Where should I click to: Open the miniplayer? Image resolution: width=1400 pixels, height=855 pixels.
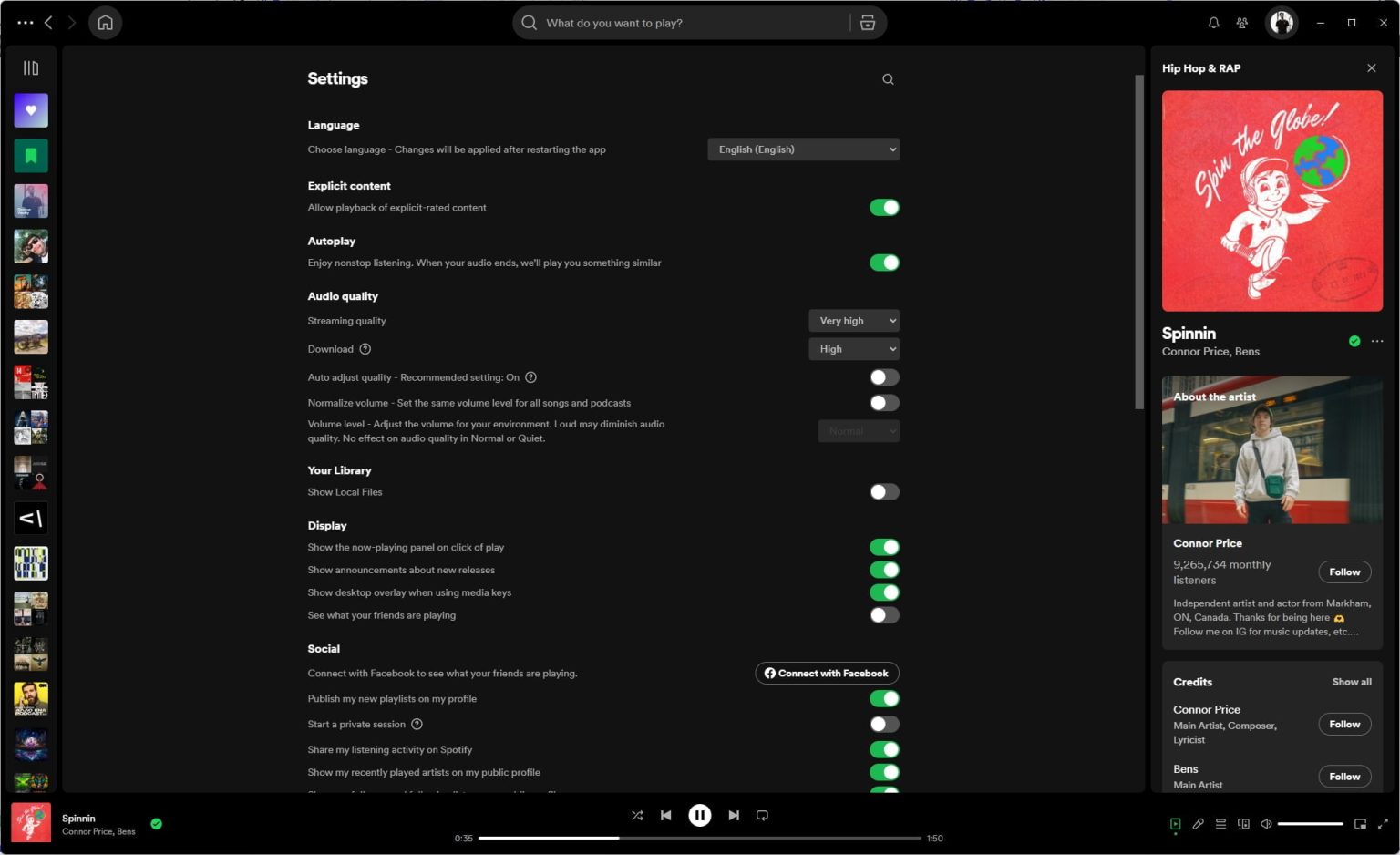pyautogui.click(x=1361, y=824)
